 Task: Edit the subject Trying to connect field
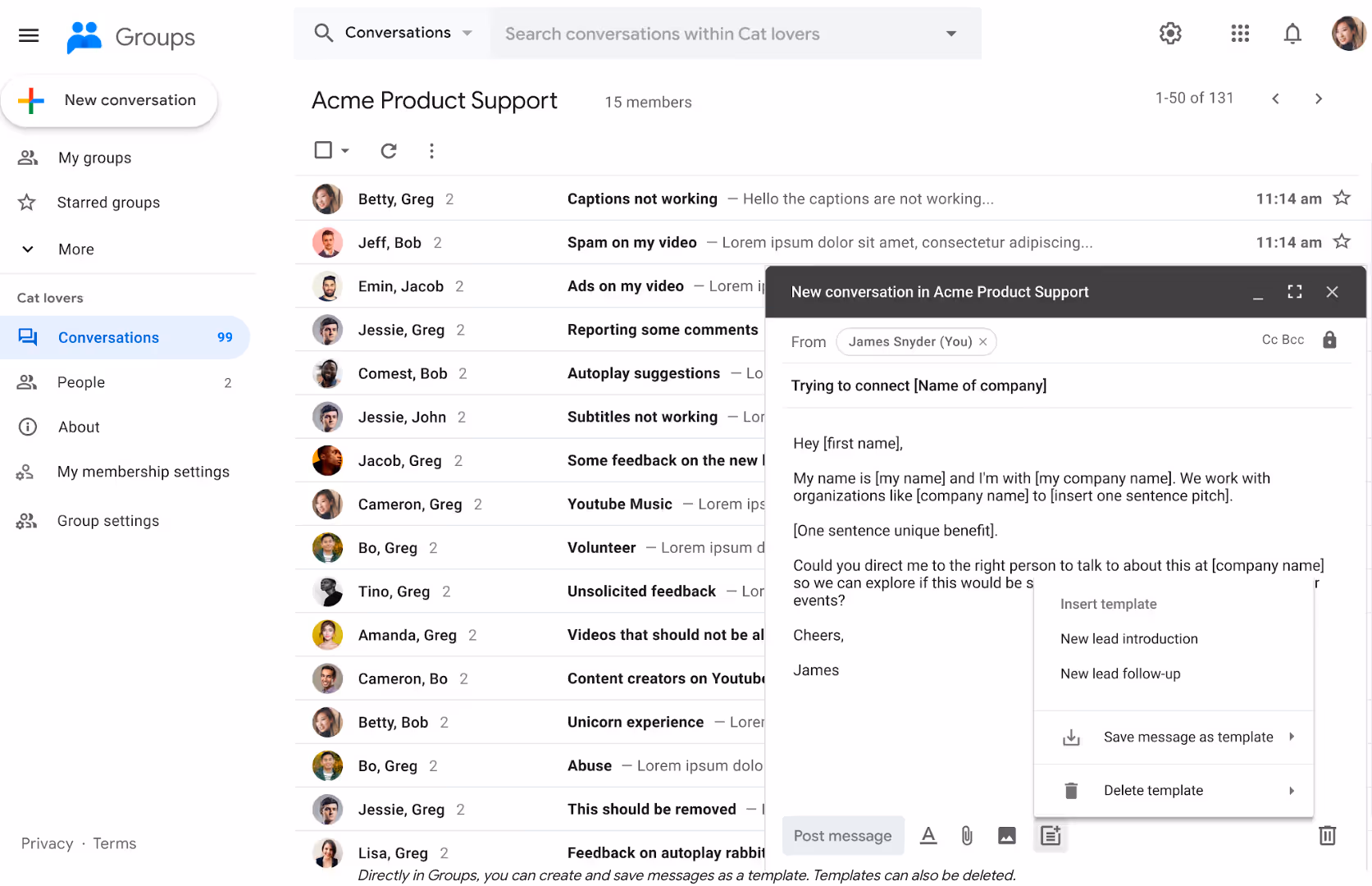(1066, 386)
